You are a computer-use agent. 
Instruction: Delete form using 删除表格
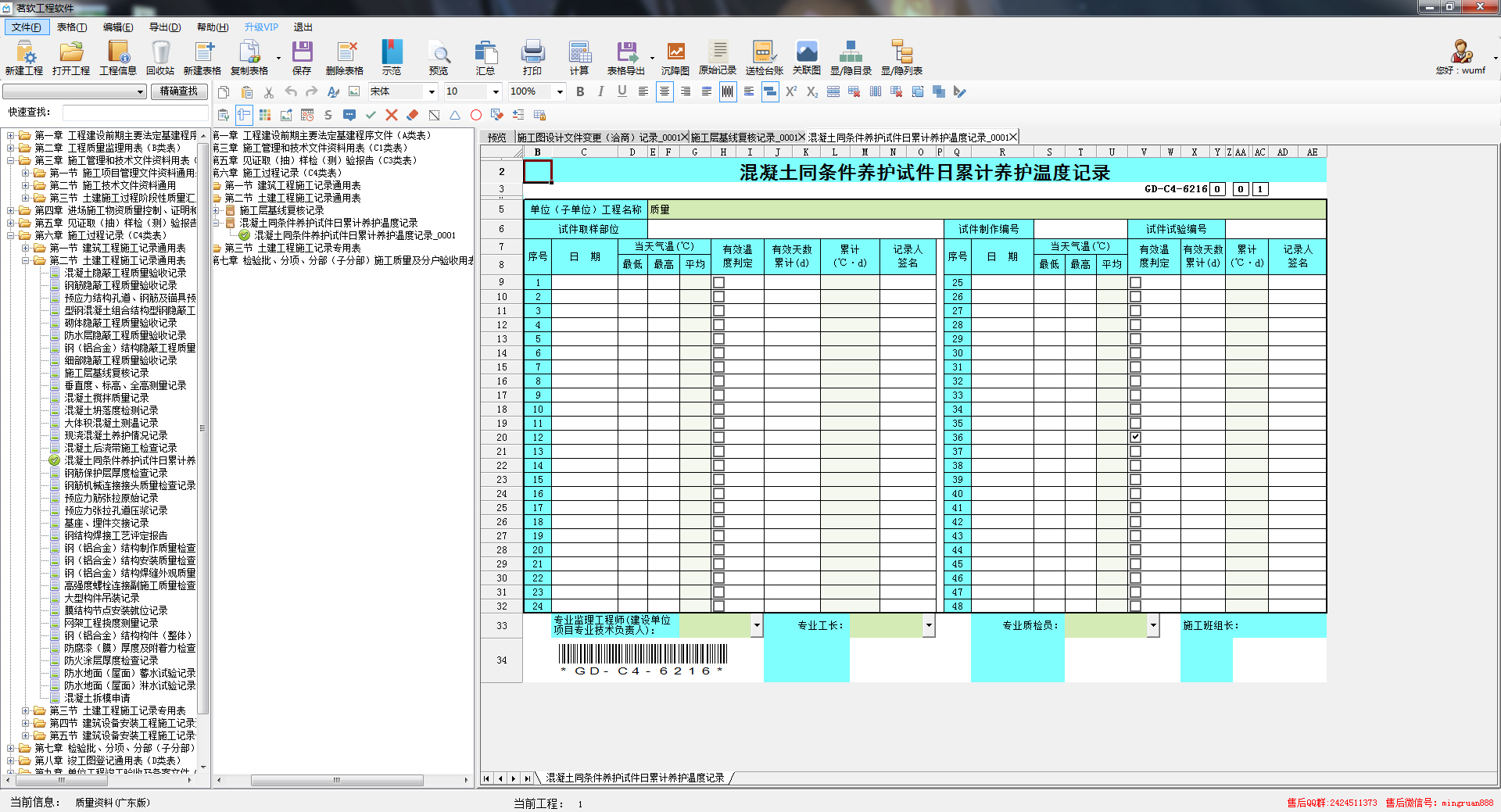click(345, 57)
